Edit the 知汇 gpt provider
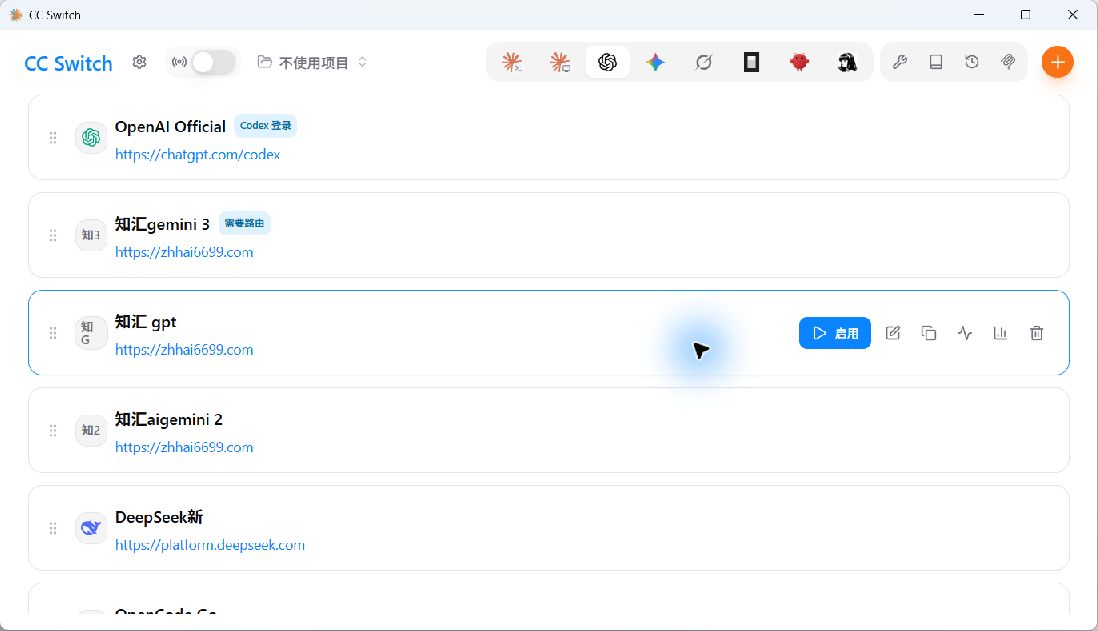1098x631 pixels. tap(893, 333)
